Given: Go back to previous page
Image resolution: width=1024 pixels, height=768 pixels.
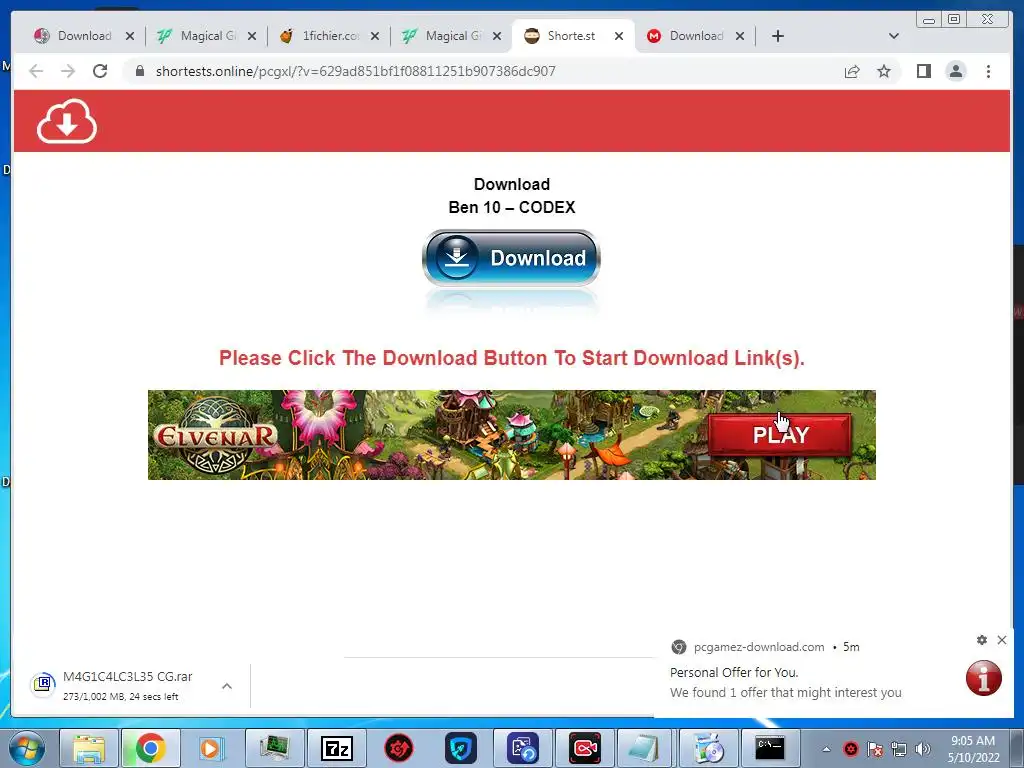Looking at the screenshot, I should [36, 71].
